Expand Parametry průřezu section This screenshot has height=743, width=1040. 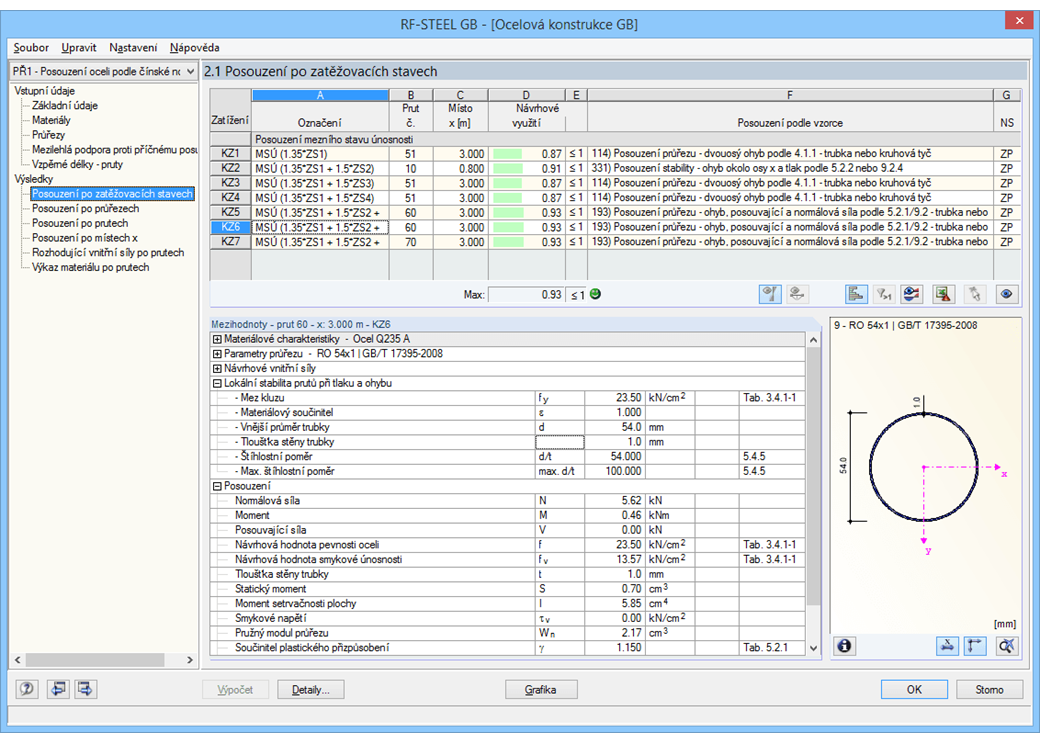[216, 354]
